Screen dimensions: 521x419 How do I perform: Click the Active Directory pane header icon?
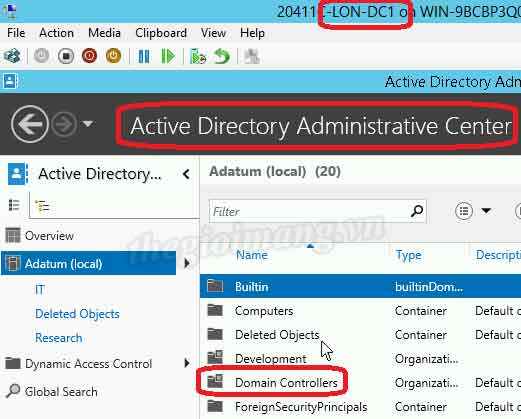coord(18,174)
